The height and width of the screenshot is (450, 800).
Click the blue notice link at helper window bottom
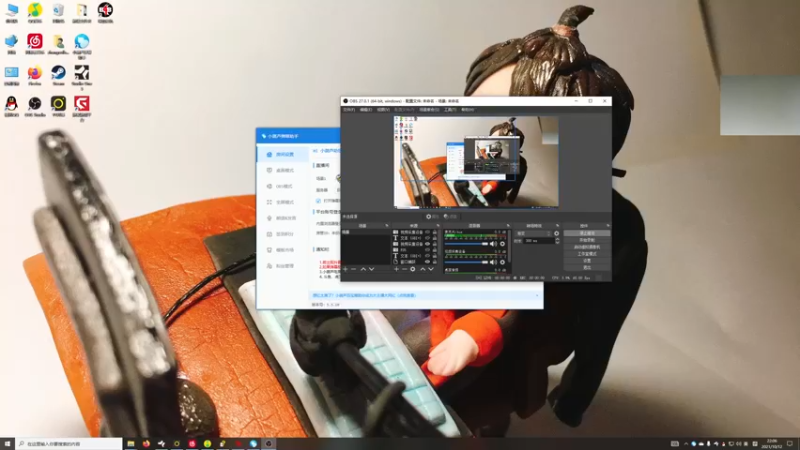click(x=364, y=295)
